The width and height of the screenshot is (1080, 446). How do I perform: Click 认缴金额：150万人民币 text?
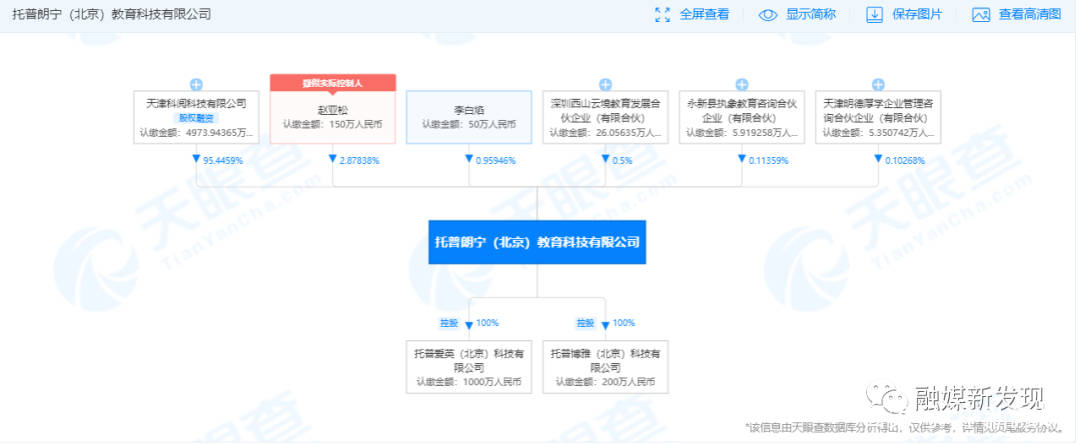tap(333, 125)
